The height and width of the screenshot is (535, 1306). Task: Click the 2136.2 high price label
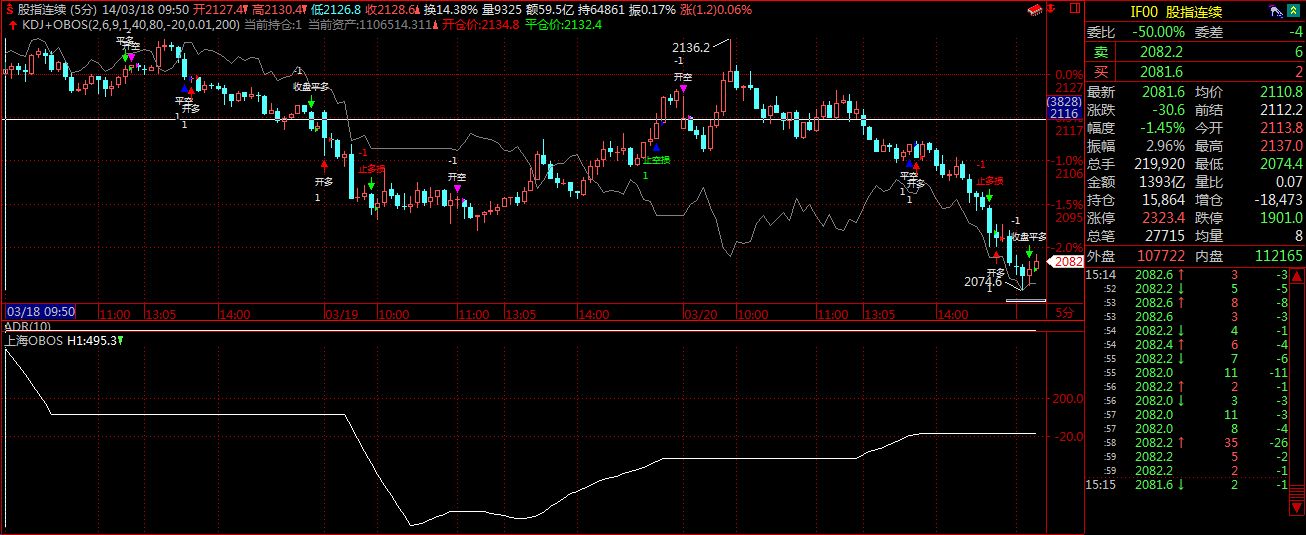coord(691,47)
